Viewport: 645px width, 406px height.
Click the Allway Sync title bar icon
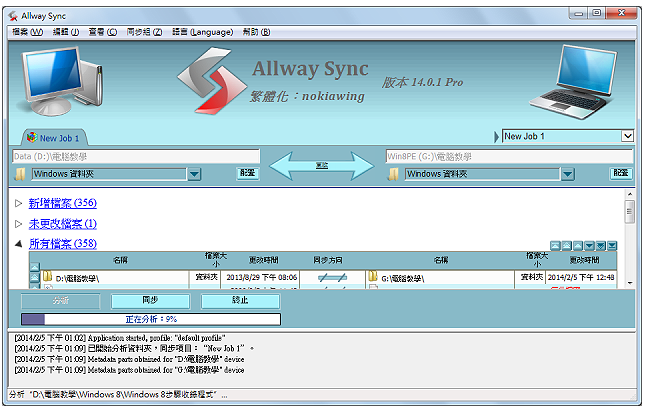[x=13, y=16]
